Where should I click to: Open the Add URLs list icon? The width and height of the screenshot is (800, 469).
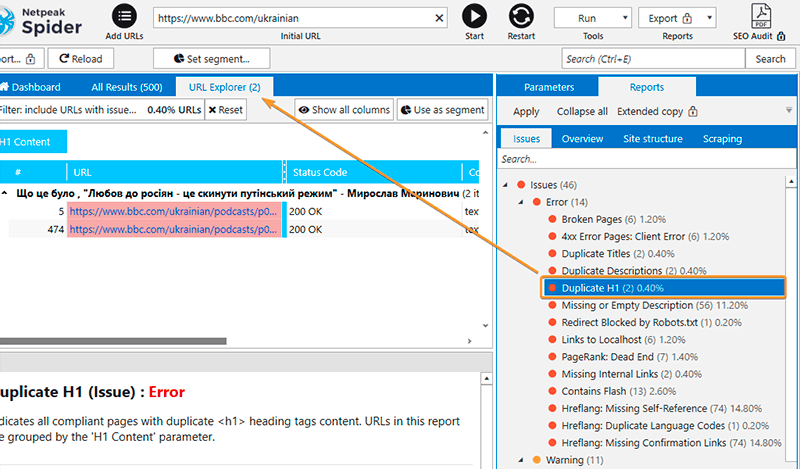point(124,16)
